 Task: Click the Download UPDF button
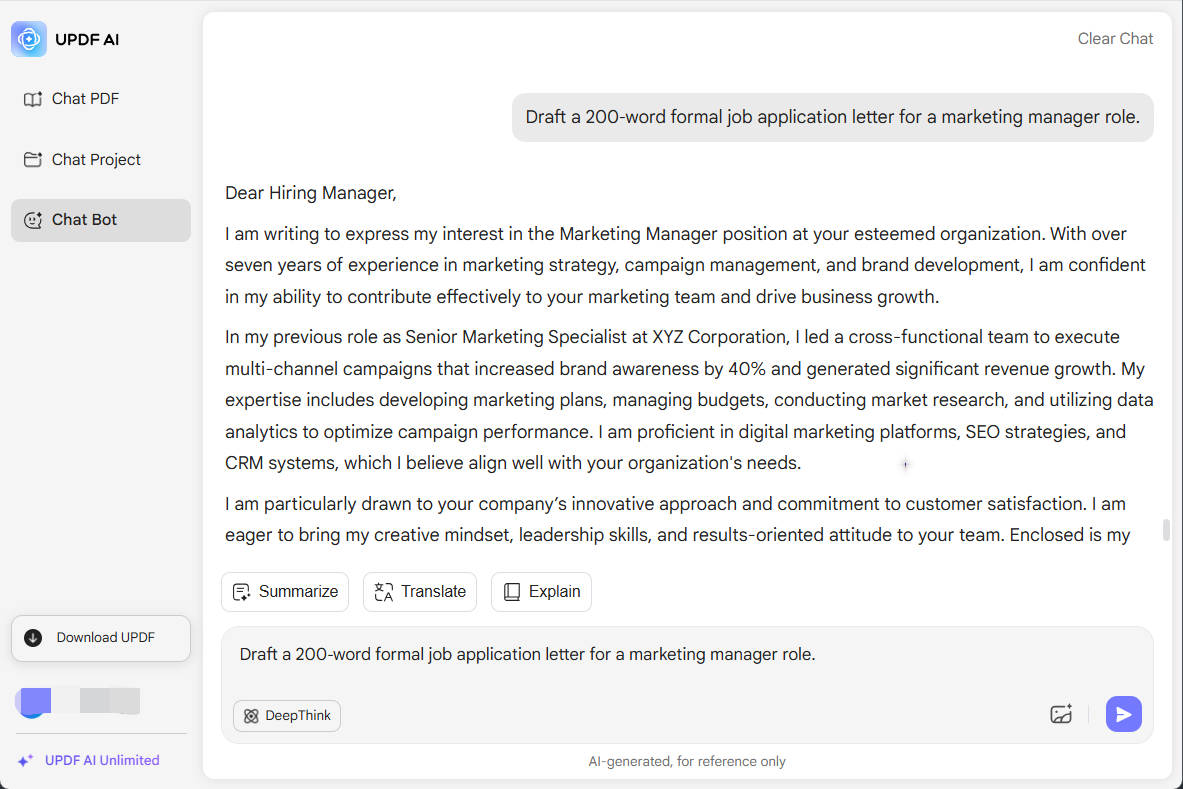click(x=100, y=638)
